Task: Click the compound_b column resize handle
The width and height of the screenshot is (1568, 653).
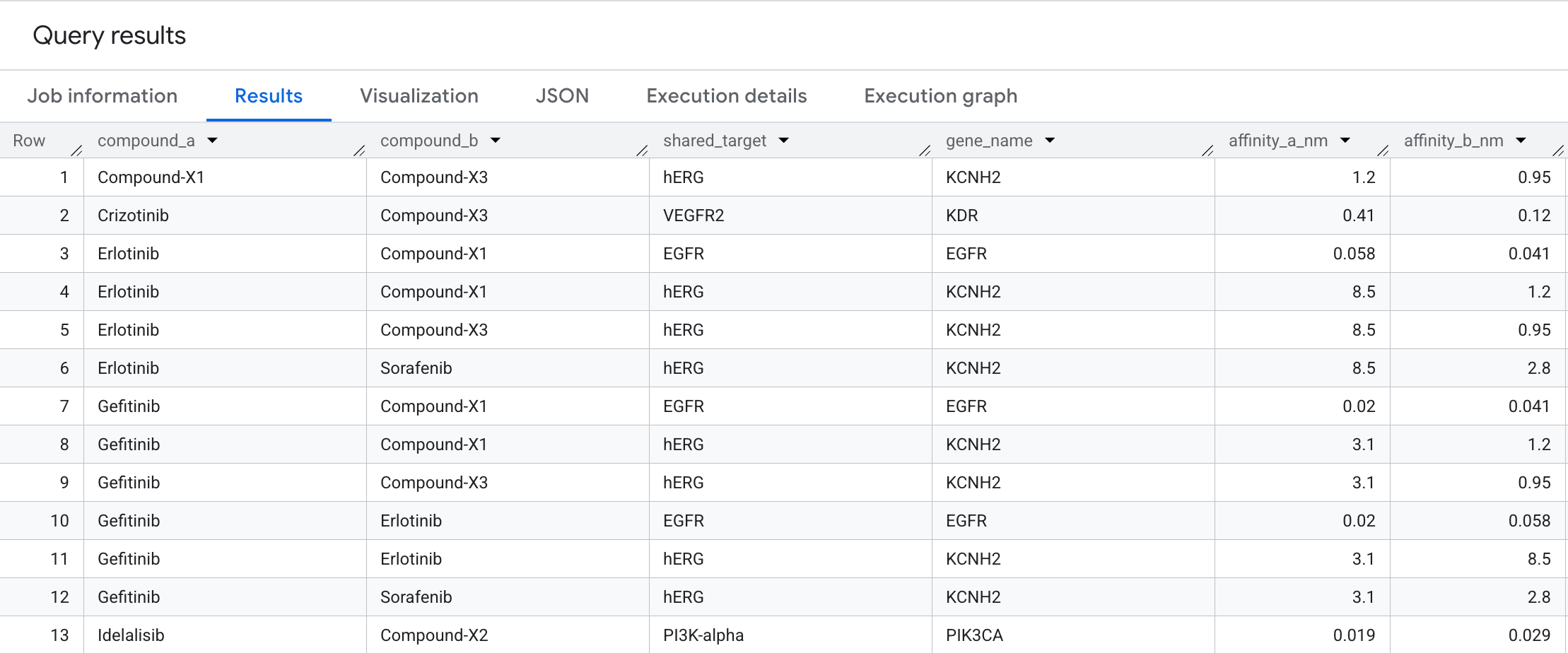Action: coord(643,150)
